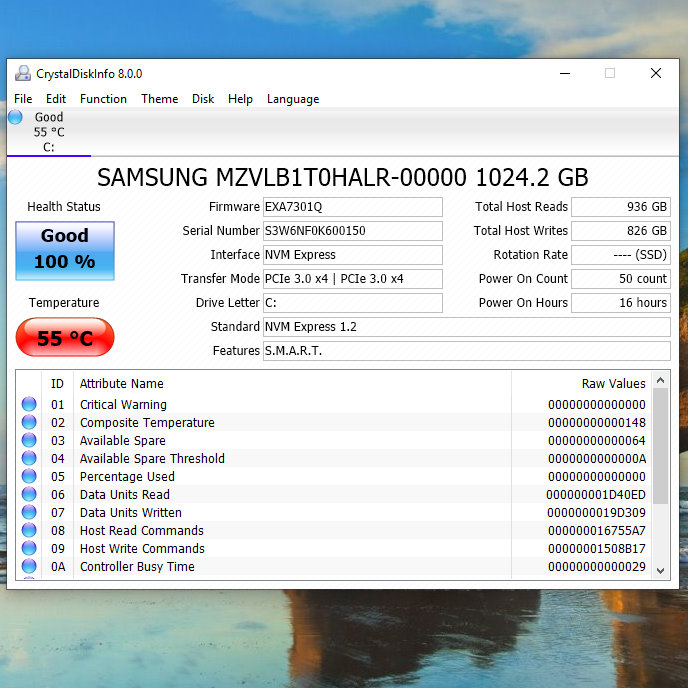Click the Total Host Writes value 826 GB
Screen dimensions: 688x688
coord(621,231)
